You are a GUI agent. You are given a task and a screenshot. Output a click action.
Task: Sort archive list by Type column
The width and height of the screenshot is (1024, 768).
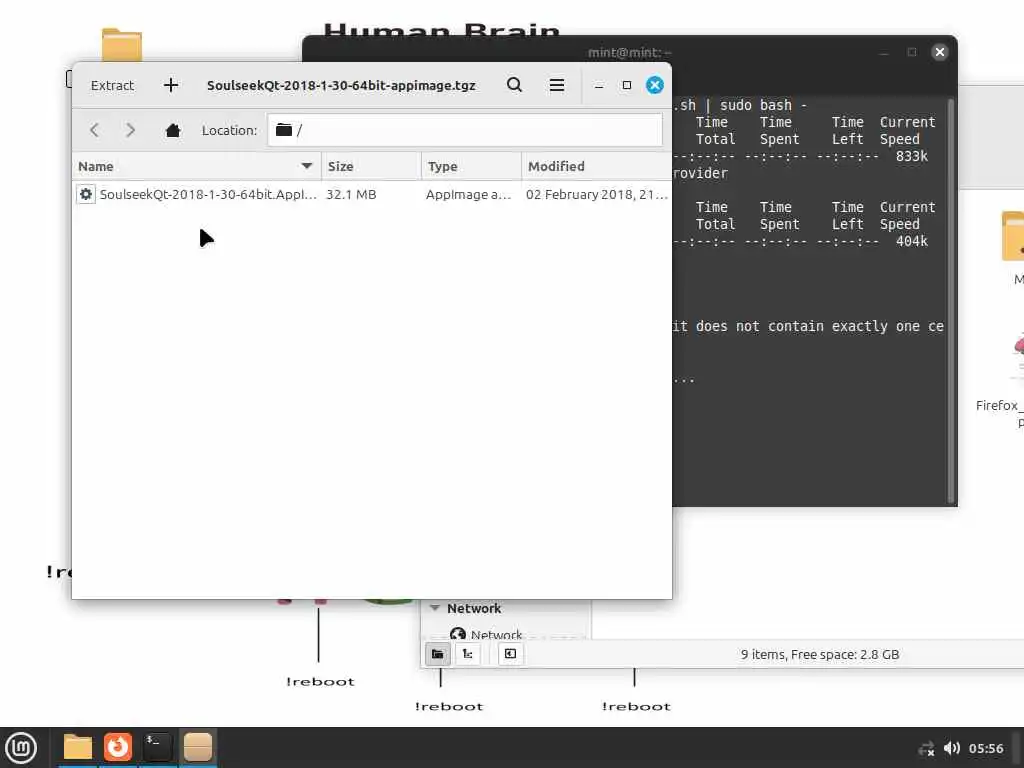[x=471, y=167]
